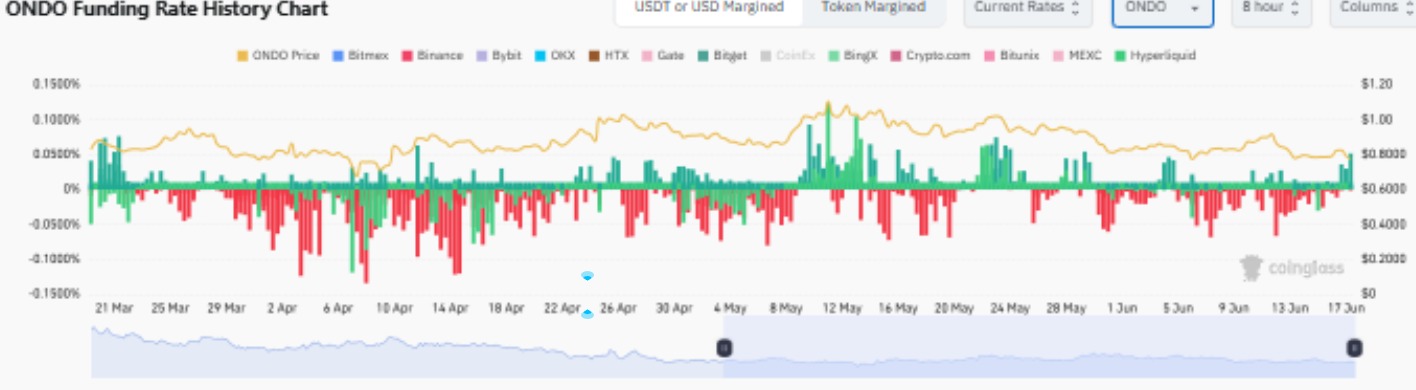Toggle HTX series in the legend
This screenshot has height=390, width=1416.
coord(608,56)
